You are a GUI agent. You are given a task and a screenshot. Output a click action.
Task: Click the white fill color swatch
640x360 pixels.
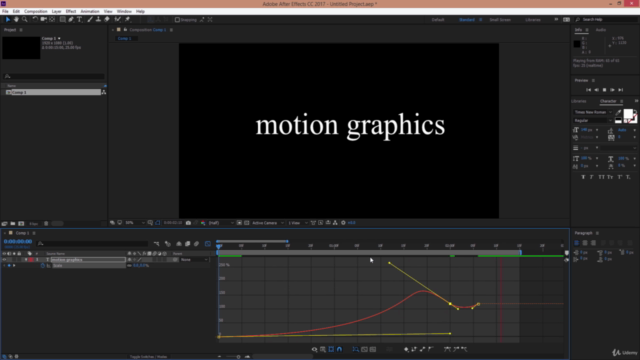click(628, 113)
